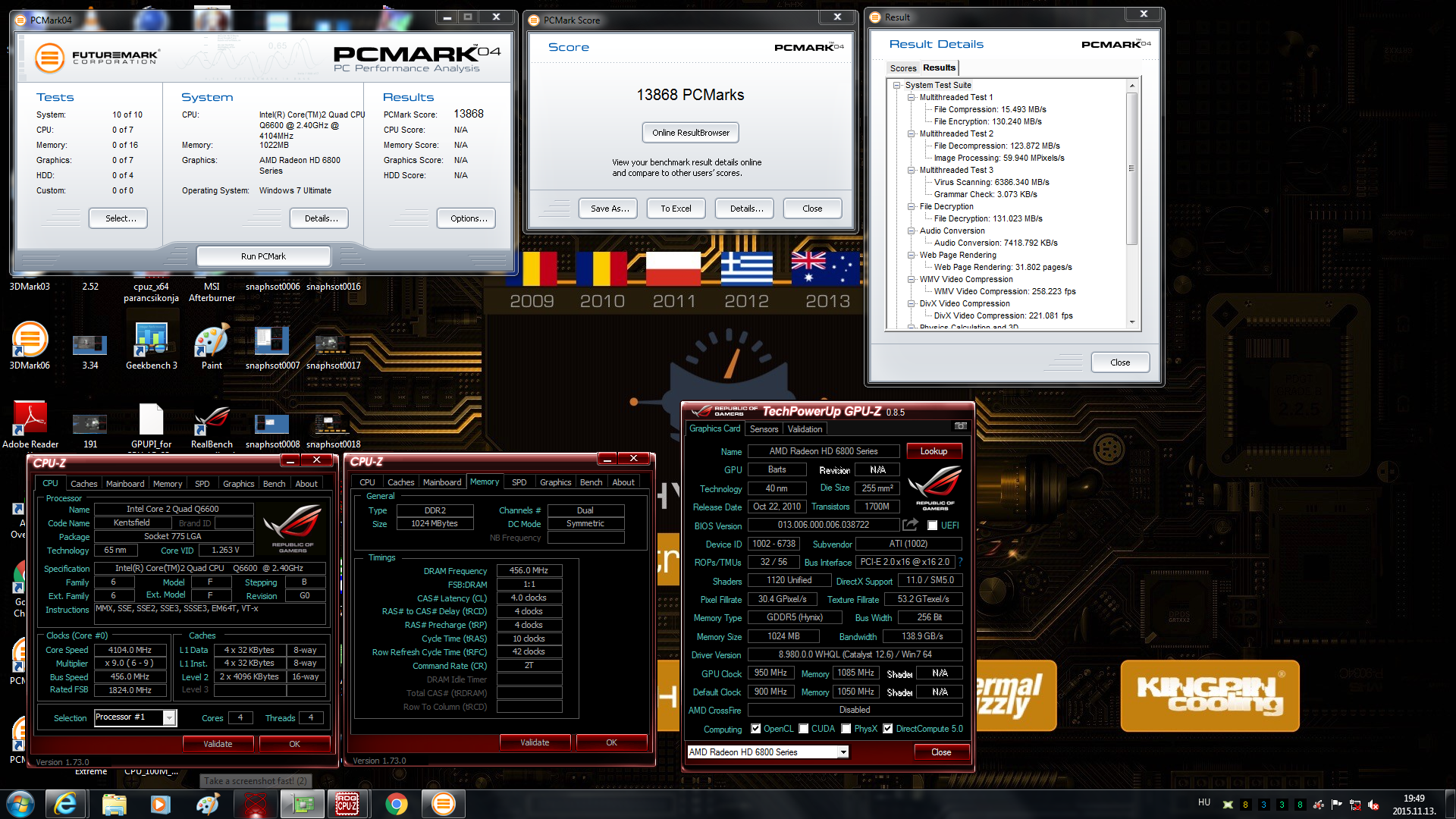This screenshot has width=1456, height=819.
Task: Launch the Geekbench 3 desktop shortcut
Action: [x=151, y=346]
